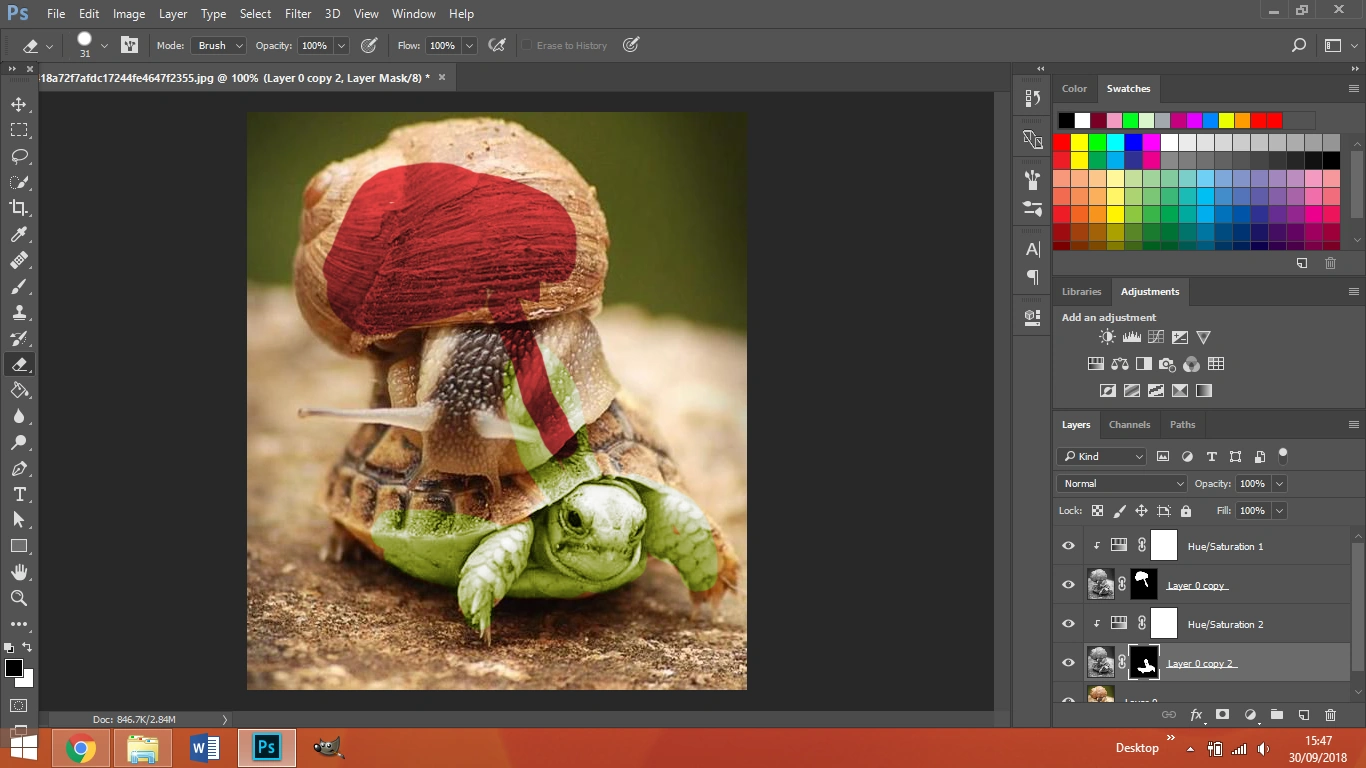Switch to the Channels tab
Image resolution: width=1366 pixels, height=768 pixels.
tap(1129, 425)
